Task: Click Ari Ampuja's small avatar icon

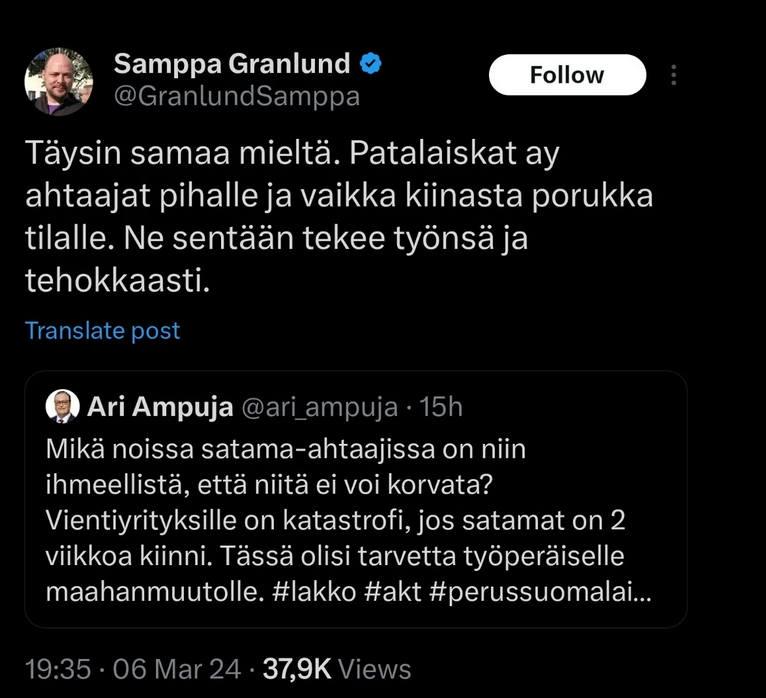Action: pyautogui.click(x=62, y=406)
